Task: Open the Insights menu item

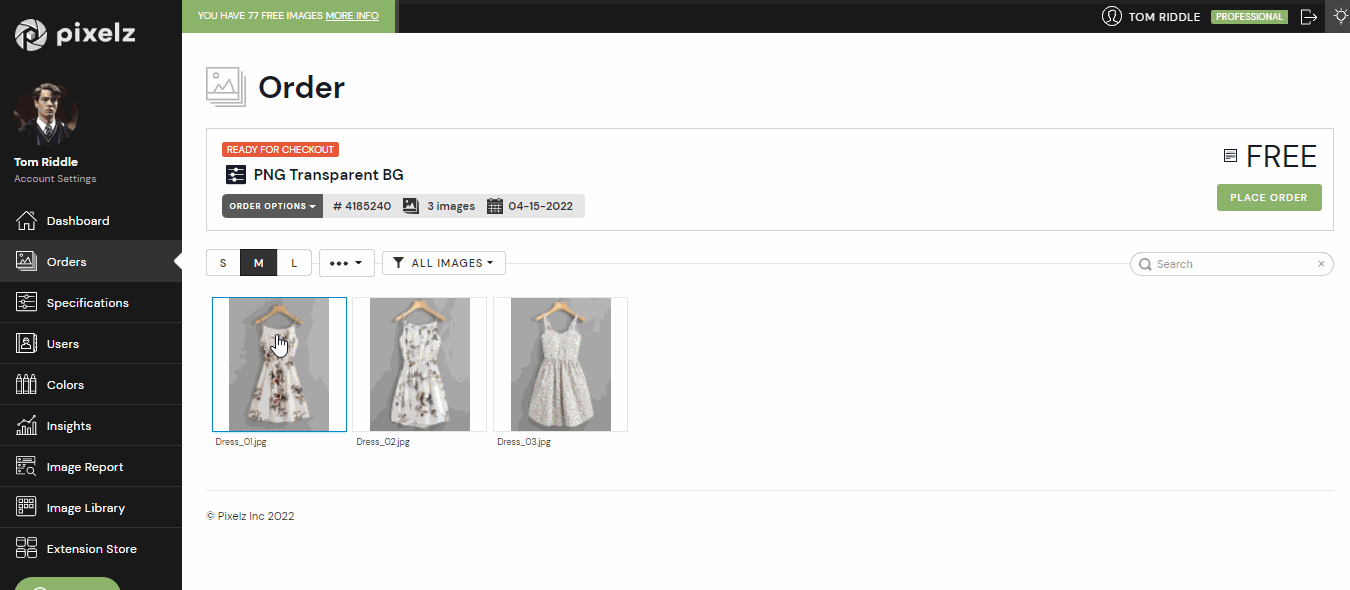Action: [91, 425]
